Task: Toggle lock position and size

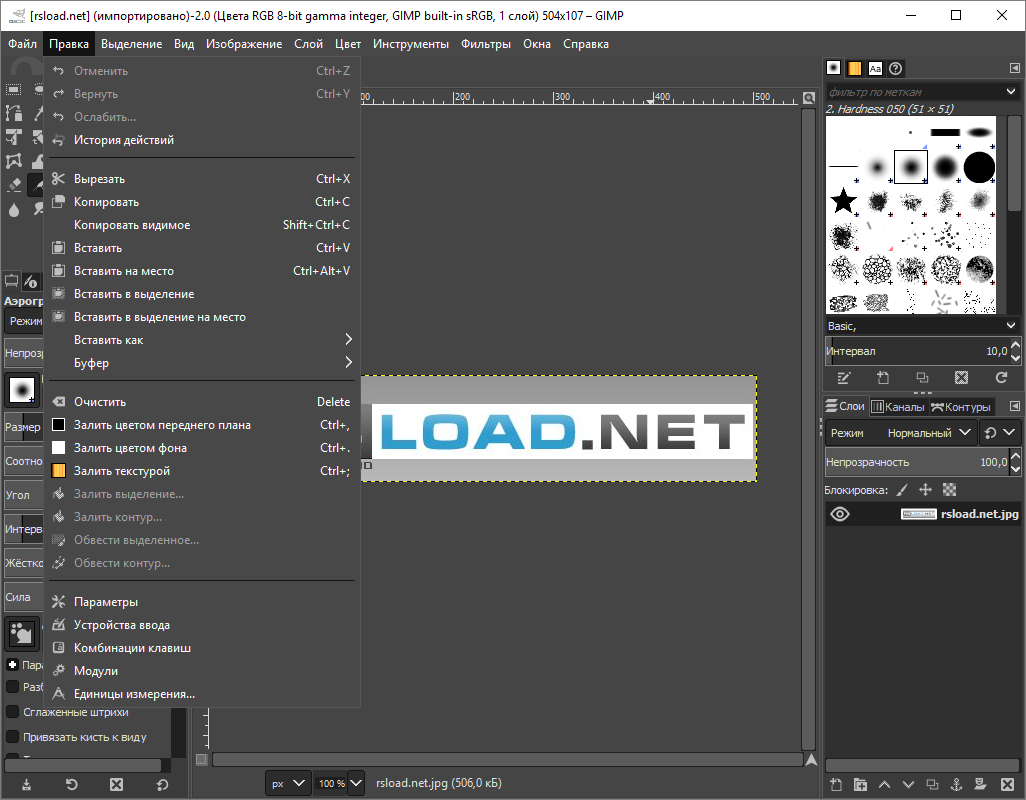Action: (925, 489)
